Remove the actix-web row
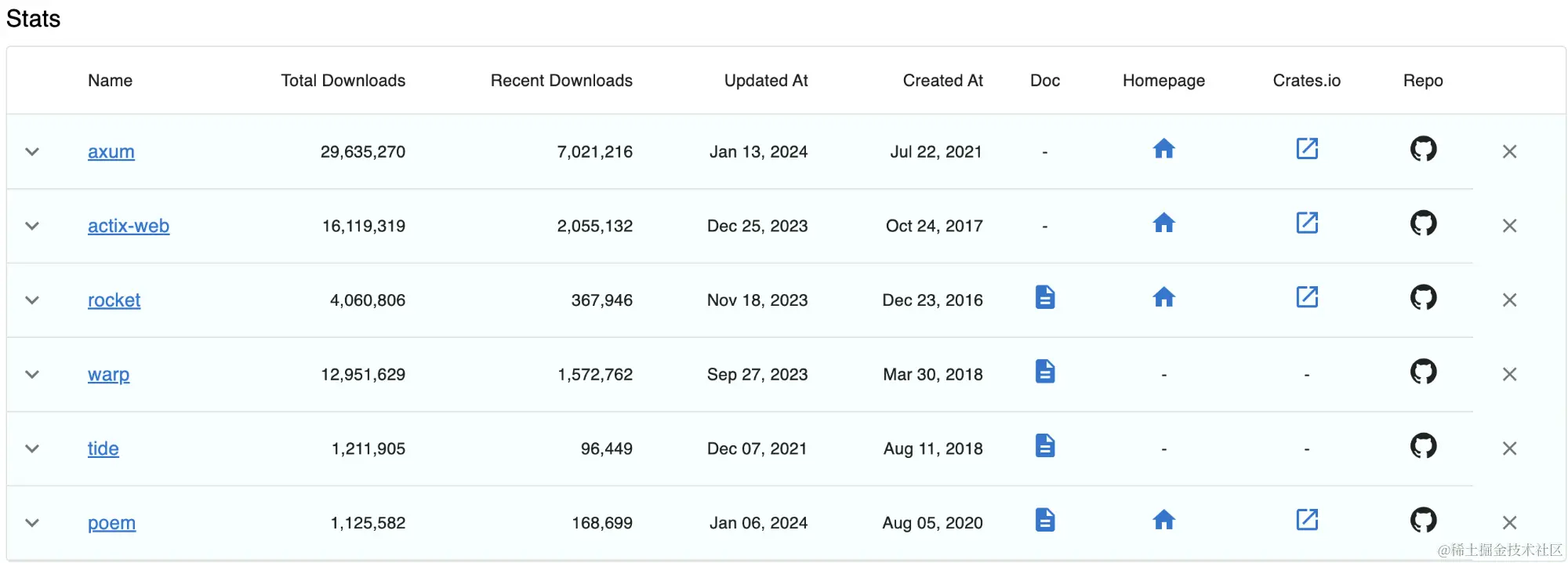 (1509, 226)
